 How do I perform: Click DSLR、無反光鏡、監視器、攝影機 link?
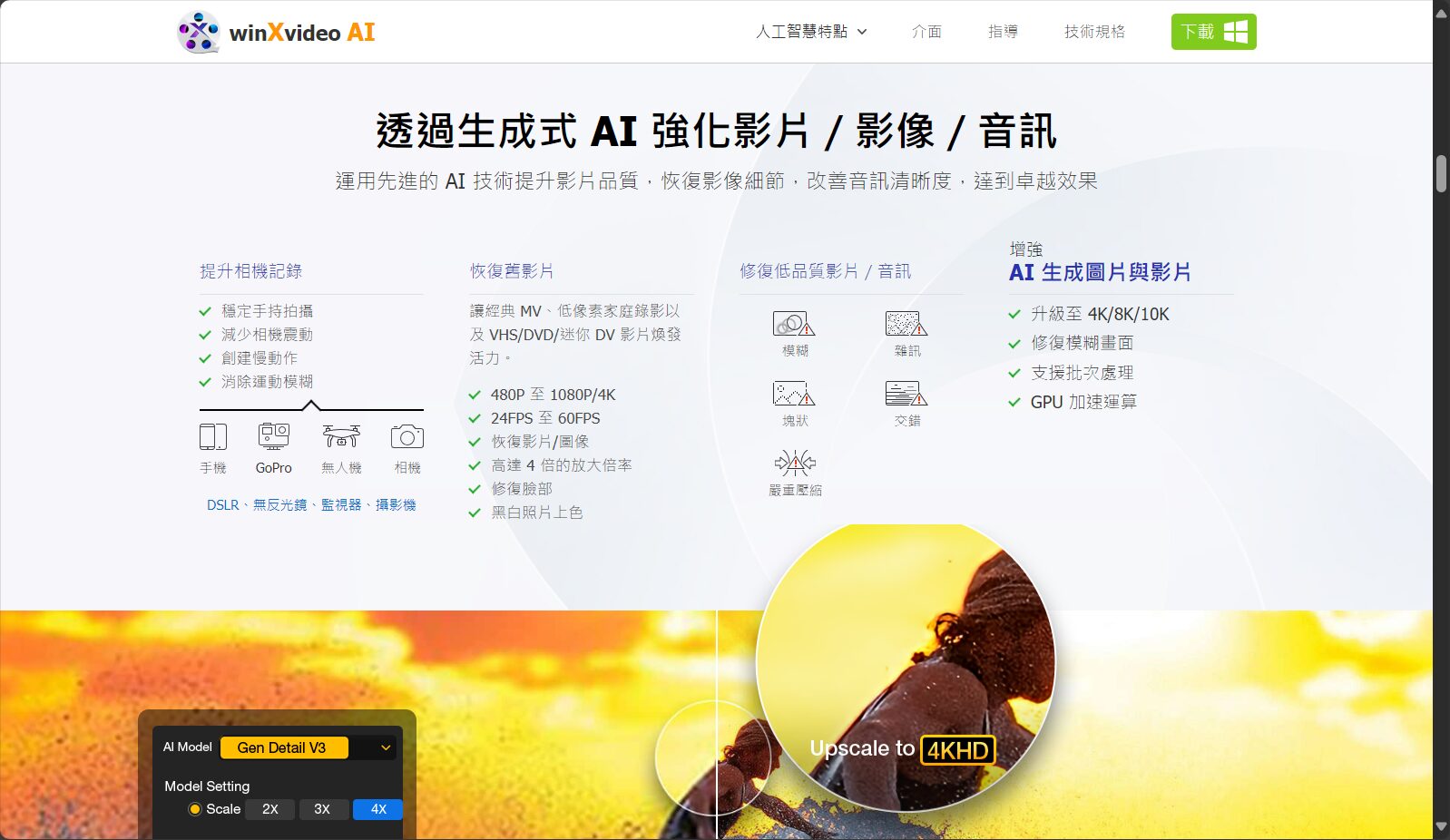coord(311,505)
